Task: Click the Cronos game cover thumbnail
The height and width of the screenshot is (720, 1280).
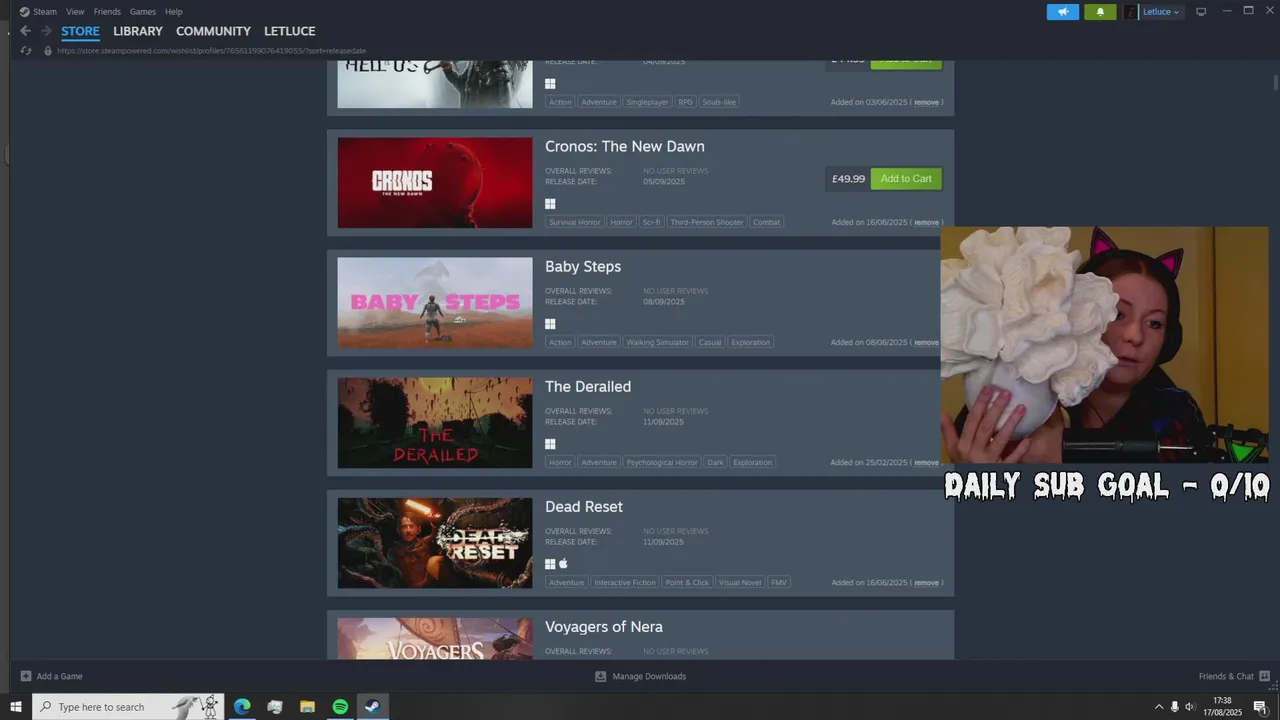Action: point(435,183)
